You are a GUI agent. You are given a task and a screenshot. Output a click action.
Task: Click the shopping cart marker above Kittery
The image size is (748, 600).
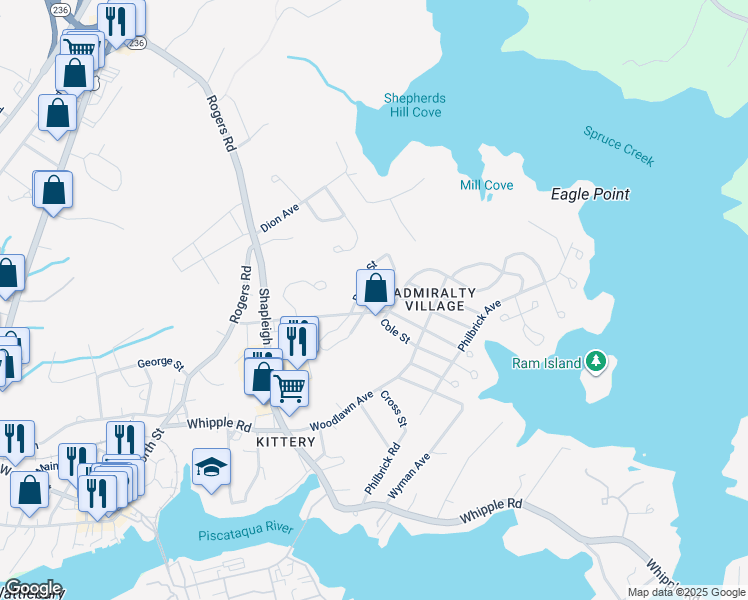(x=290, y=392)
